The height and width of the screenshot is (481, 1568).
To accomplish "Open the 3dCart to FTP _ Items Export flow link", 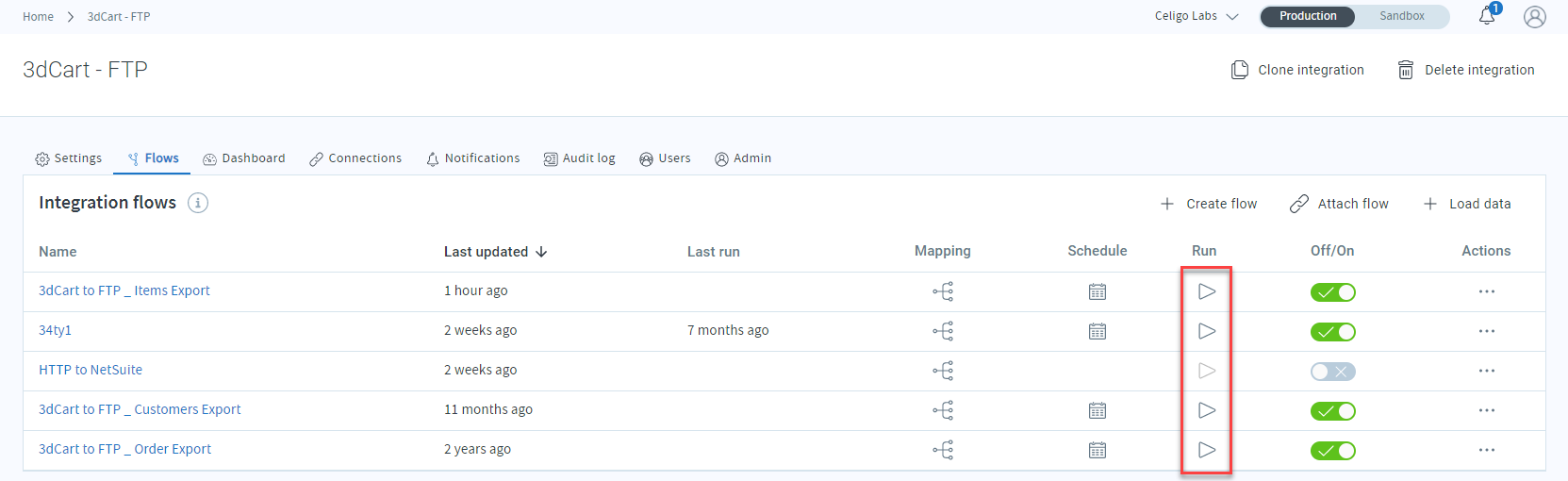I will (124, 290).
